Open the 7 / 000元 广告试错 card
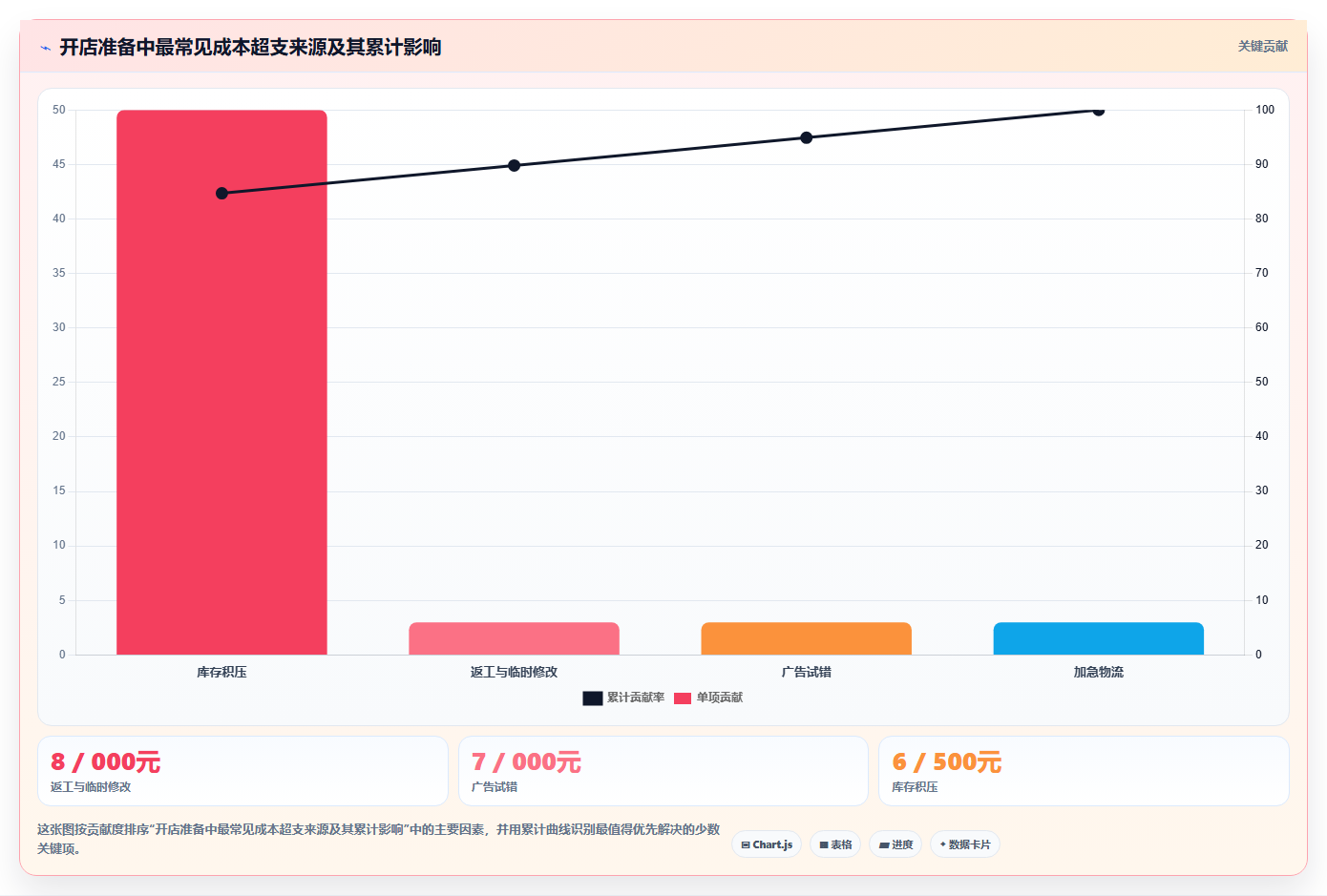The width and height of the screenshot is (1327, 896). (x=663, y=771)
